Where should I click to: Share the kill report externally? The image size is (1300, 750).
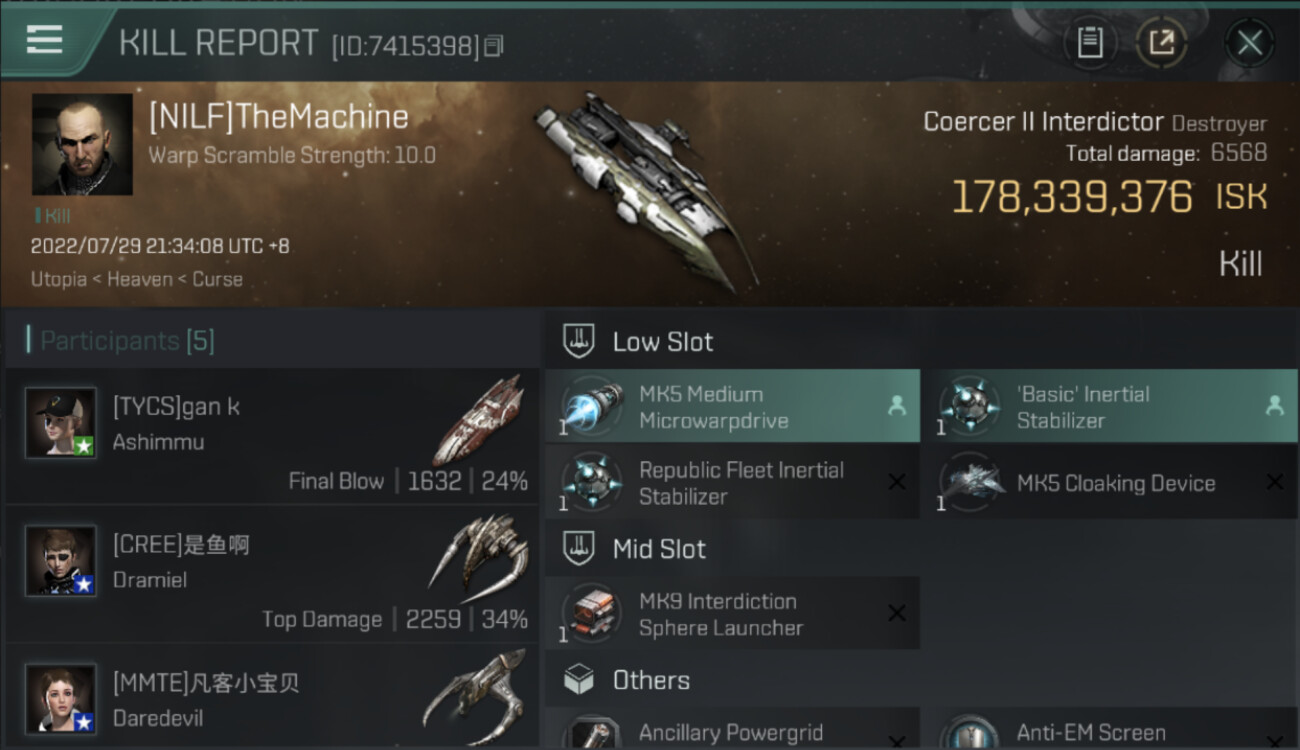point(1161,42)
